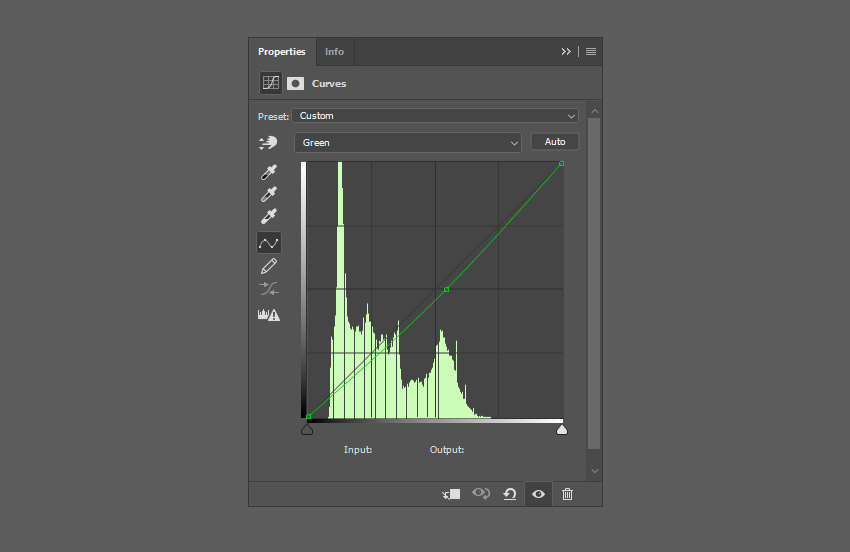Click the vertical scrollbar thumb
Screen dimensions: 850x552
point(594,284)
